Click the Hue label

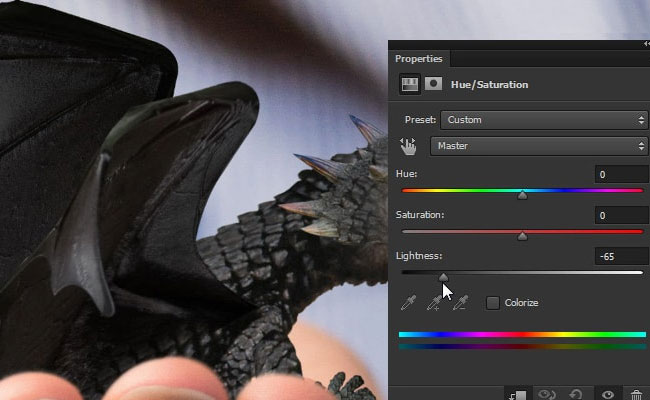coord(406,174)
